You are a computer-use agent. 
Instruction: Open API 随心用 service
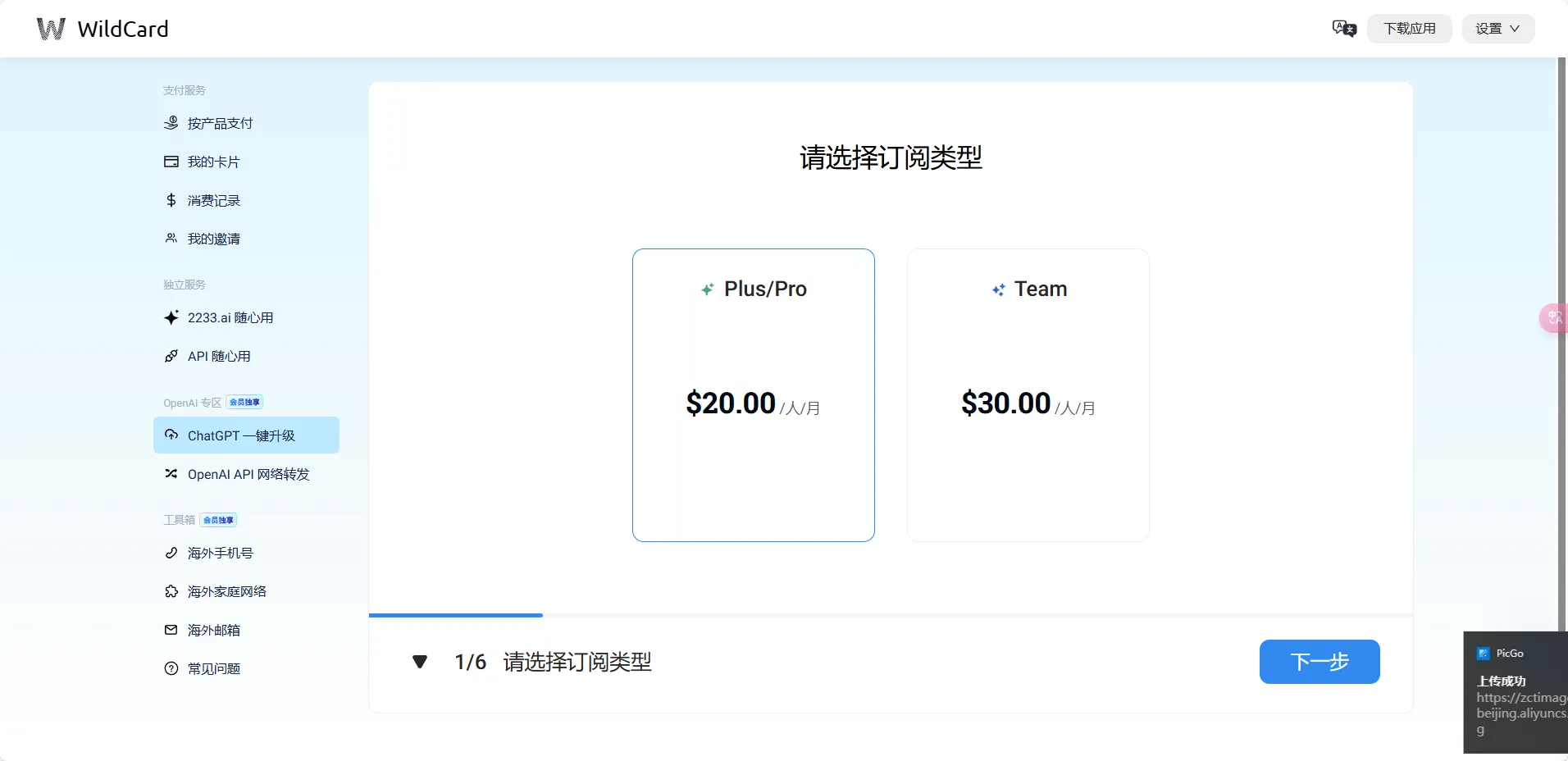[x=218, y=356]
